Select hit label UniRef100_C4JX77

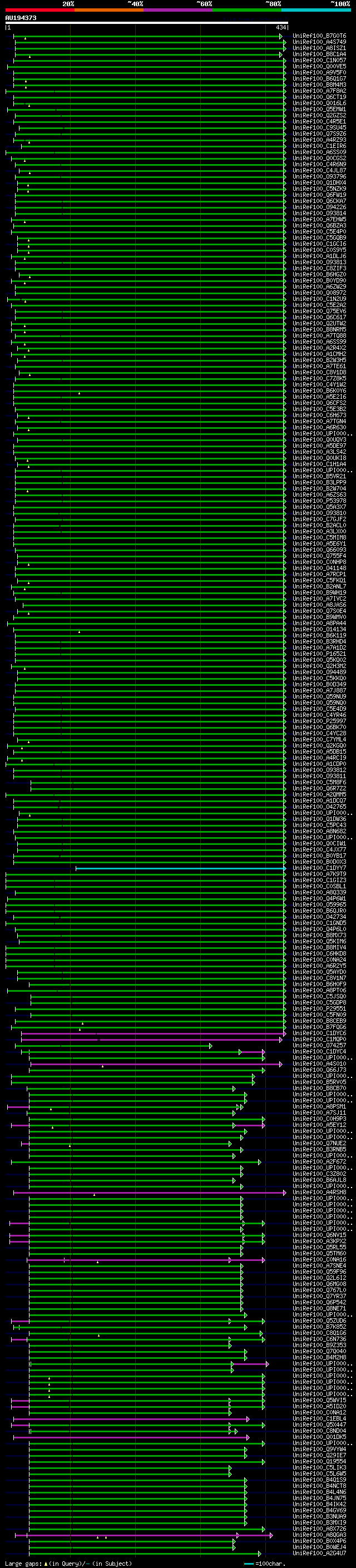319,850
